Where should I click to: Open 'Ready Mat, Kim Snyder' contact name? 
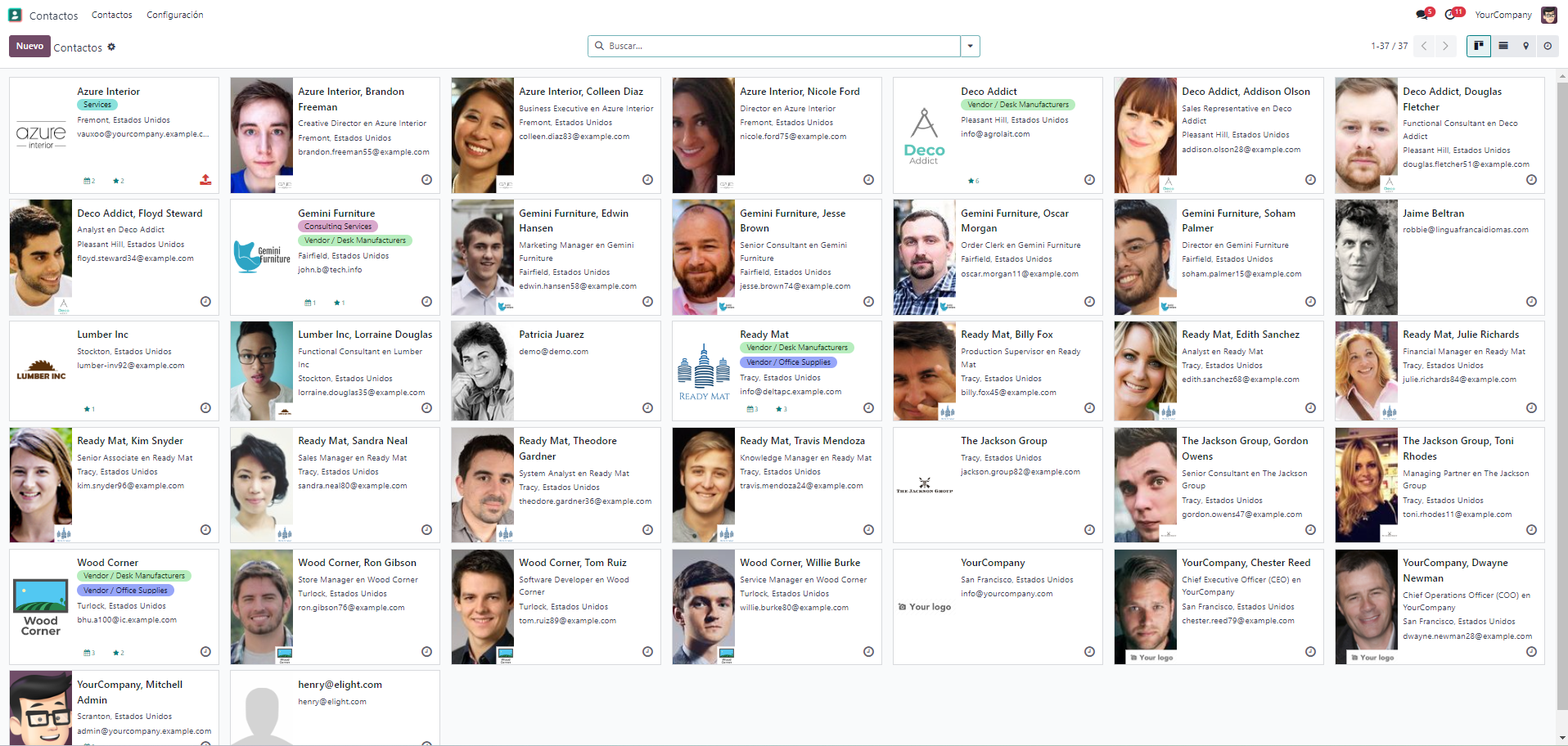[x=130, y=441]
